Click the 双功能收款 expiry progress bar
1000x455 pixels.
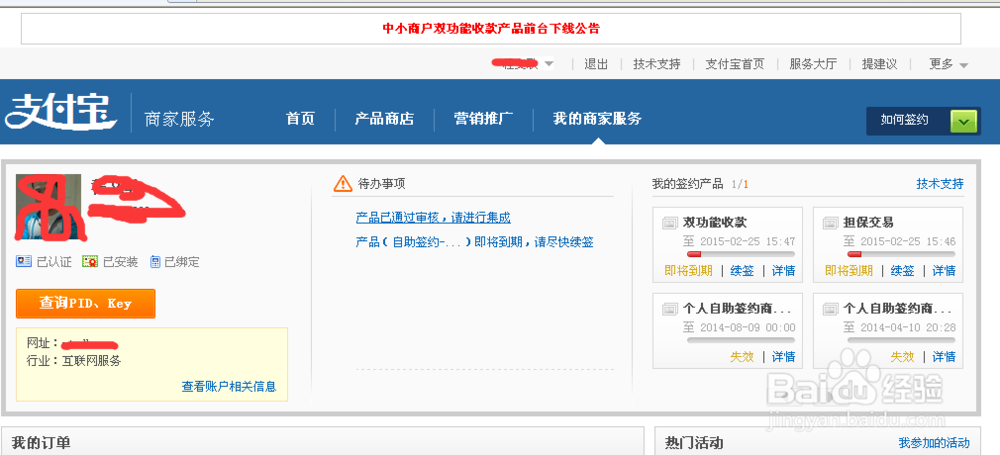[741, 254]
